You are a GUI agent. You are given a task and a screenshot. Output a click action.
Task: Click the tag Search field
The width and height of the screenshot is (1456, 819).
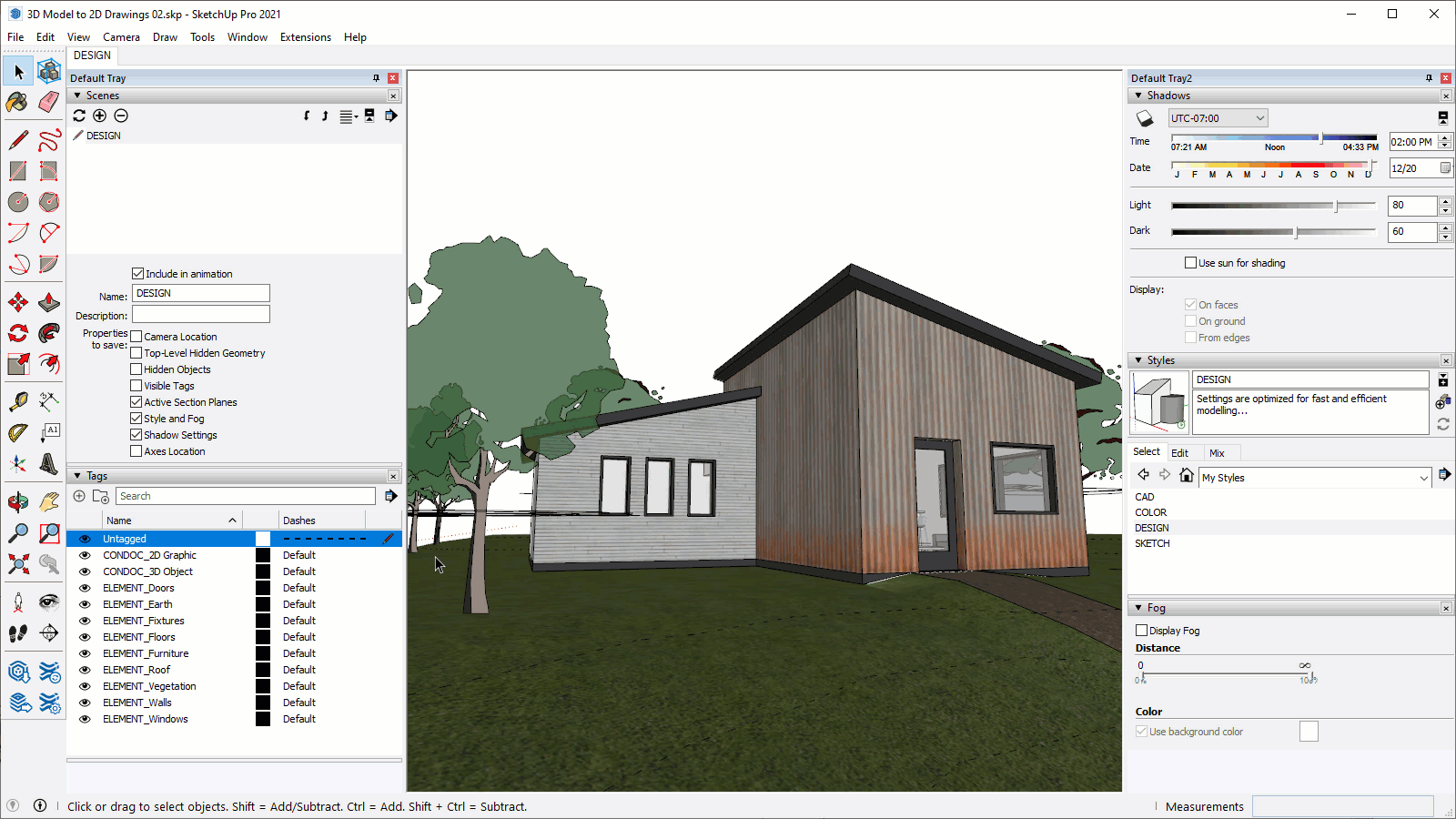246,496
